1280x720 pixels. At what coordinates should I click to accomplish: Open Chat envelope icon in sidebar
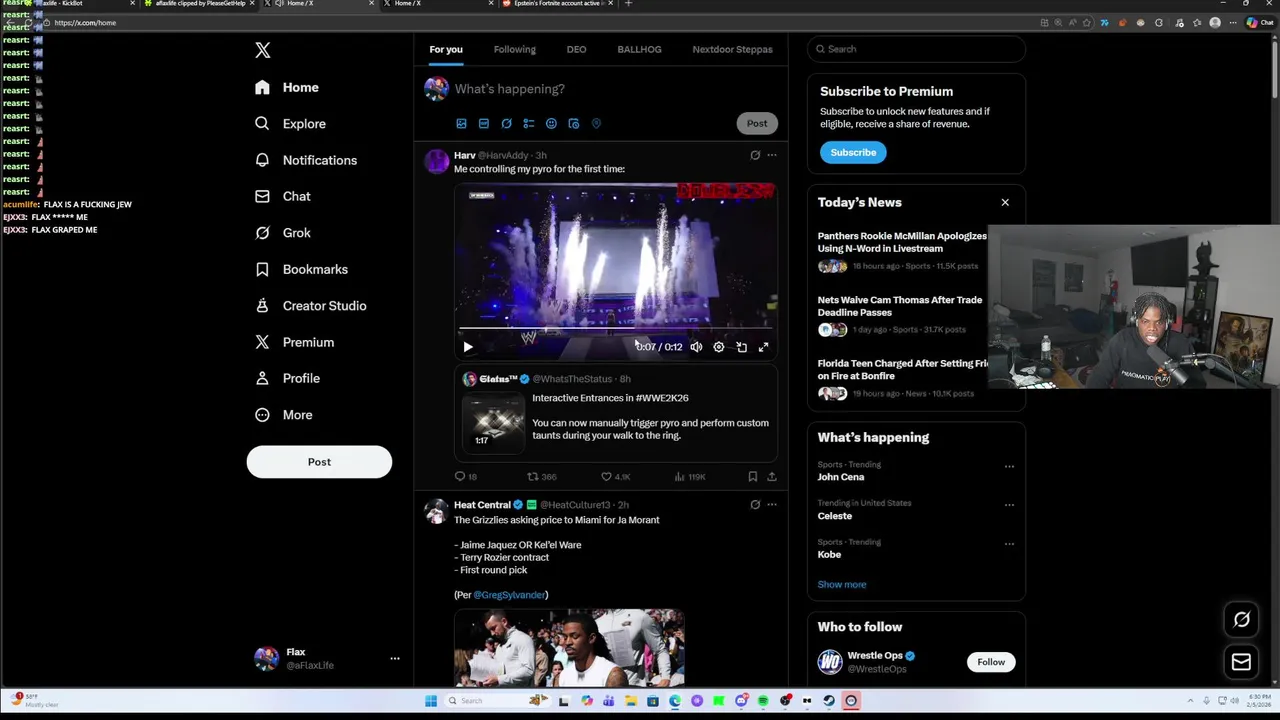[262, 196]
